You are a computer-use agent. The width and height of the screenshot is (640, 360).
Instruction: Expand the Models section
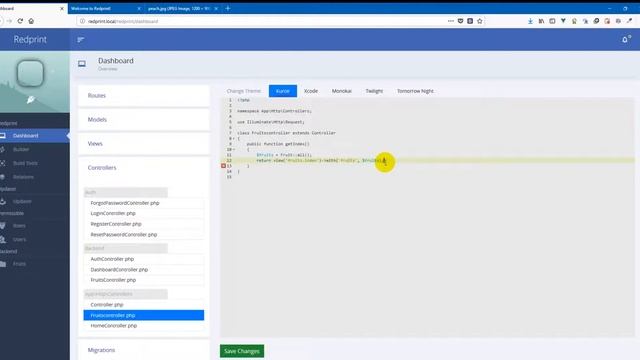point(144,120)
